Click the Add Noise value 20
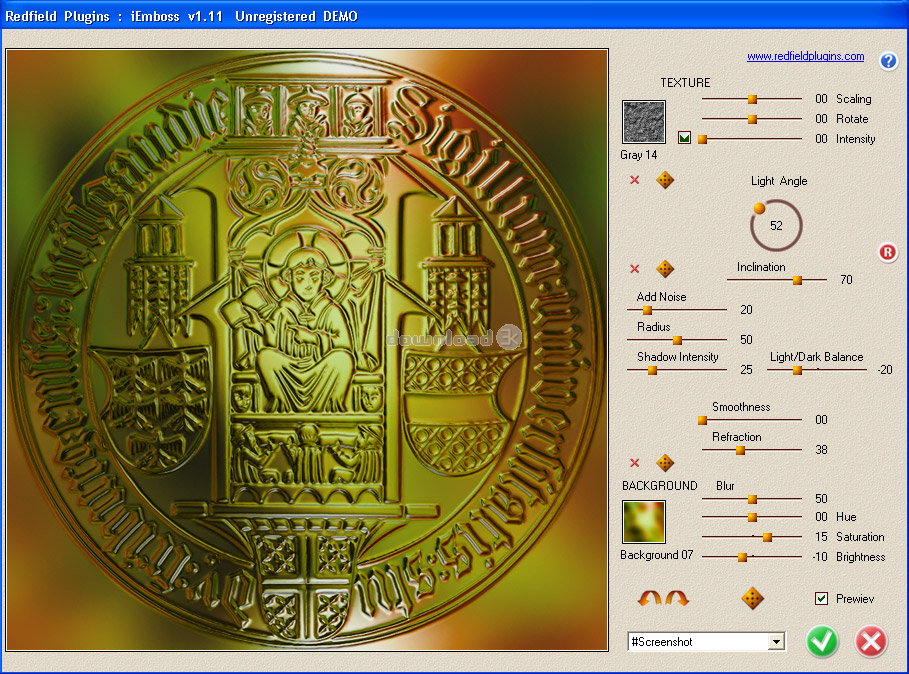Image resolution: width=909 pixels, height=674 pixels. (x=746, y=309)
